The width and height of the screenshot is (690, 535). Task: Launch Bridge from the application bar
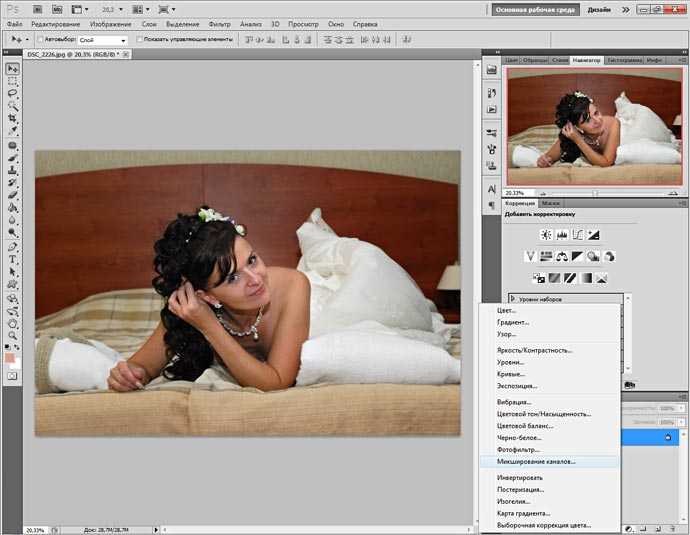pyautogui.click(x=37, y=9)
